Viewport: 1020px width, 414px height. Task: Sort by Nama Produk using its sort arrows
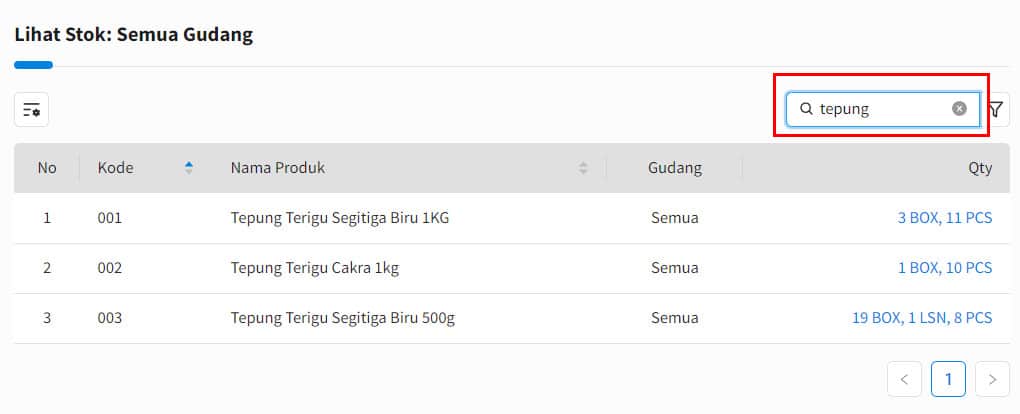tap(584, 168)
